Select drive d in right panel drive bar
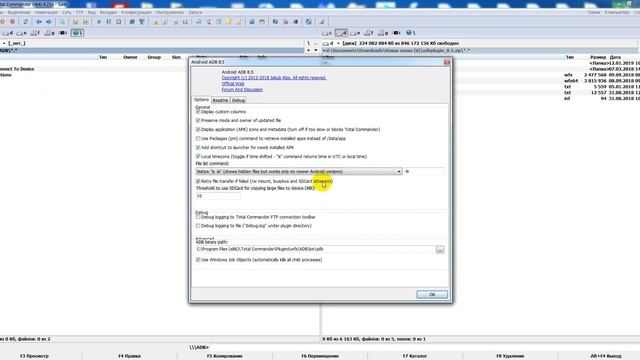 point(341,33)
